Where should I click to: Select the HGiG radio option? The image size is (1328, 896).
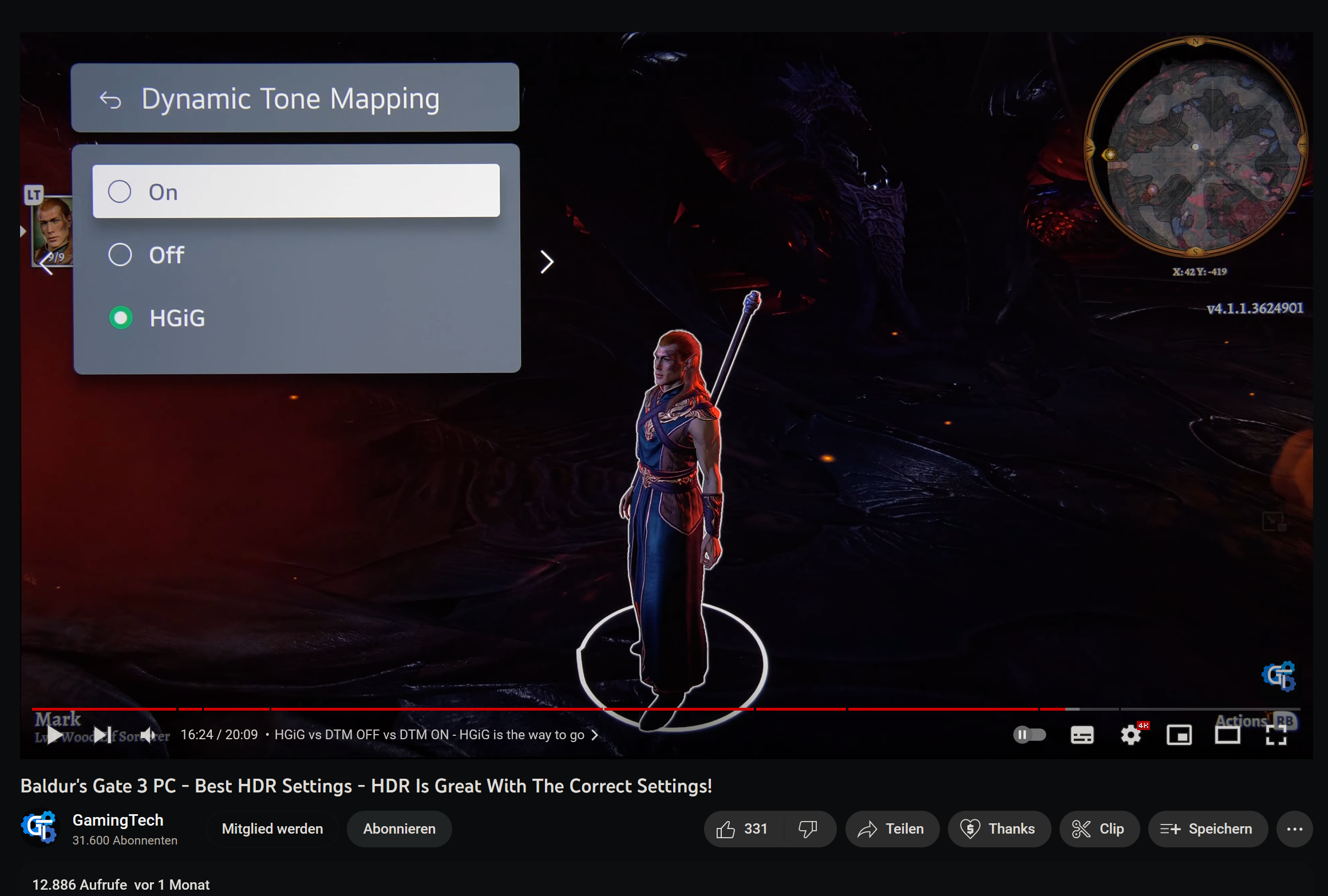[121, 318]
